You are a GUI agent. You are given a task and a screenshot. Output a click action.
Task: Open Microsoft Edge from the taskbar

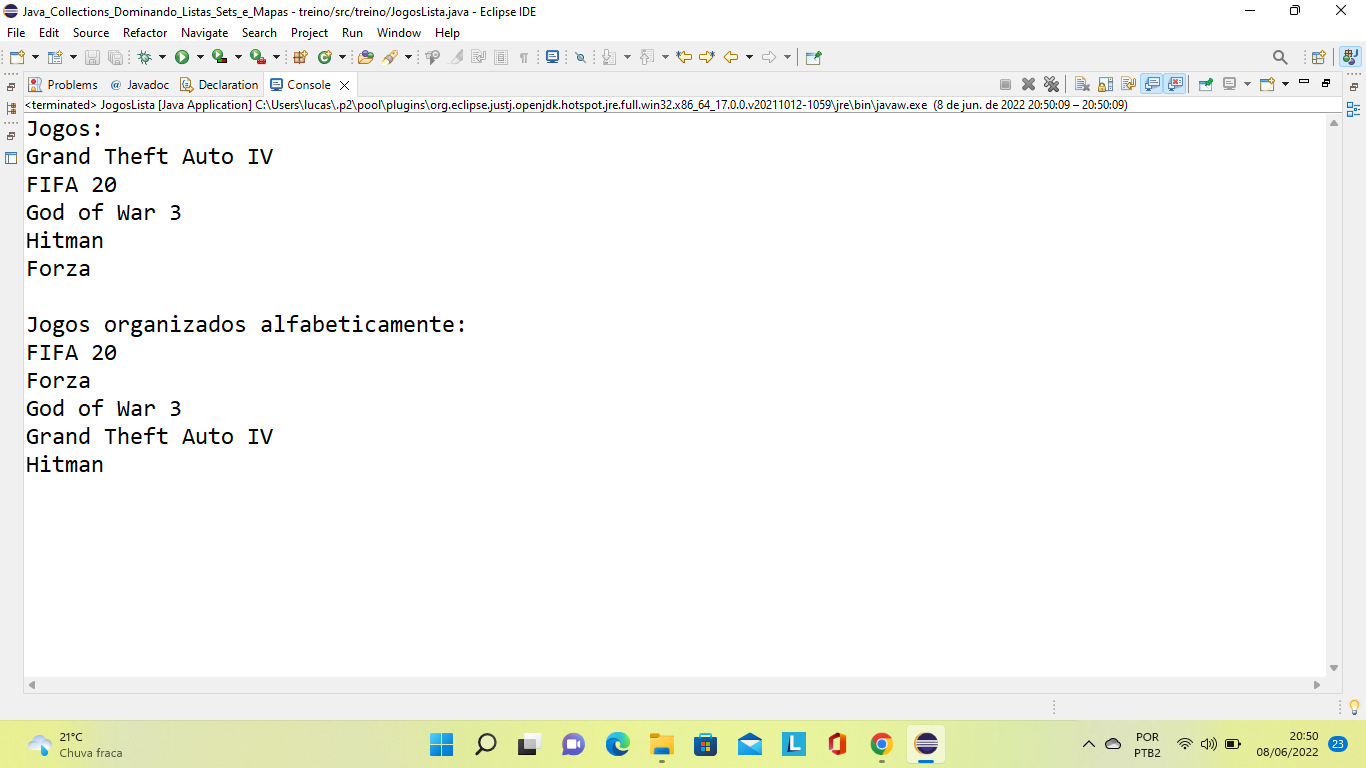point(617,744)
